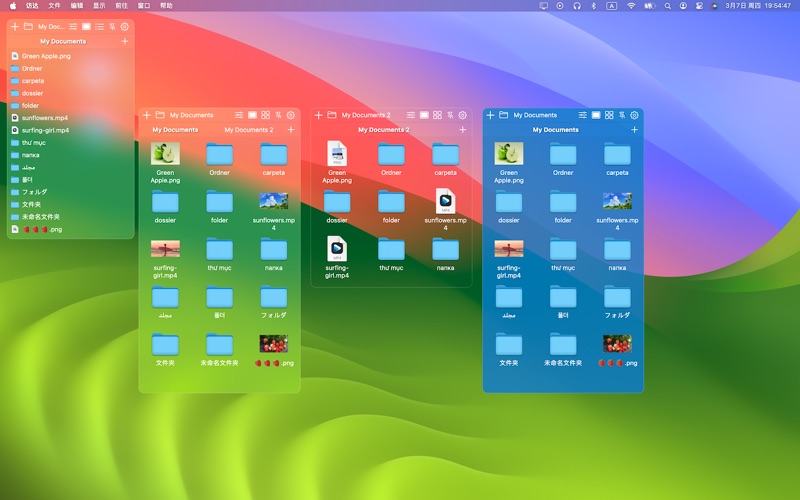Open the Wi-Fi status menu
800x500 pixels.
click(x=631, y=5)
